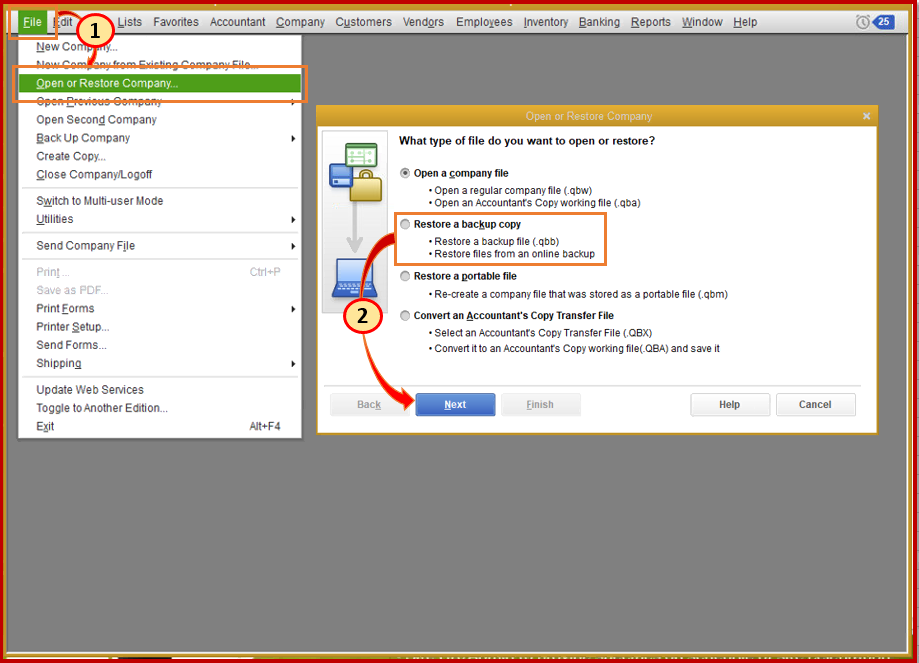Select Toggle to Another Edition entry
This screenshot has width=919, height=663.
click(x=159, y=408)
